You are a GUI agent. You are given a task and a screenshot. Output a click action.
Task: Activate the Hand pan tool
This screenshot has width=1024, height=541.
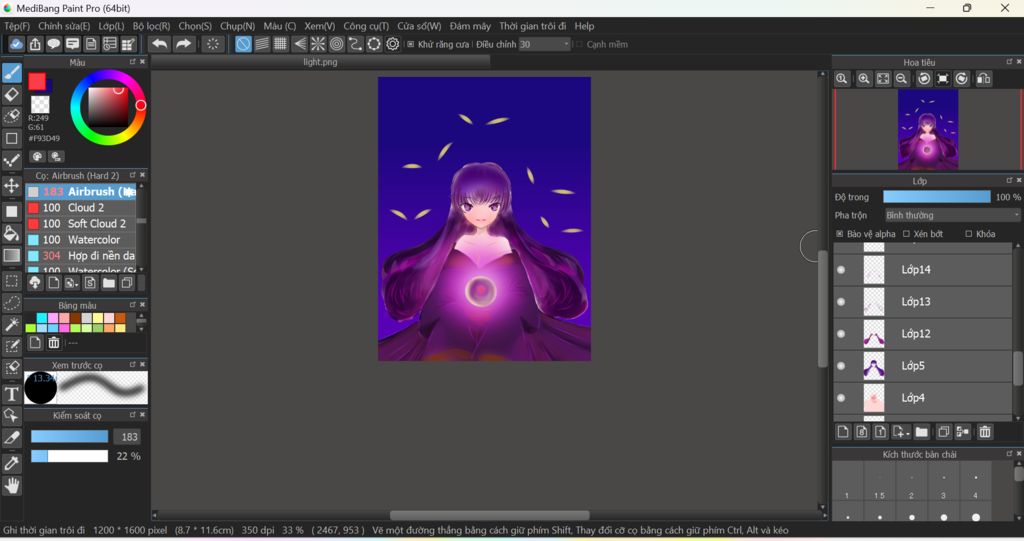point(12,486)
